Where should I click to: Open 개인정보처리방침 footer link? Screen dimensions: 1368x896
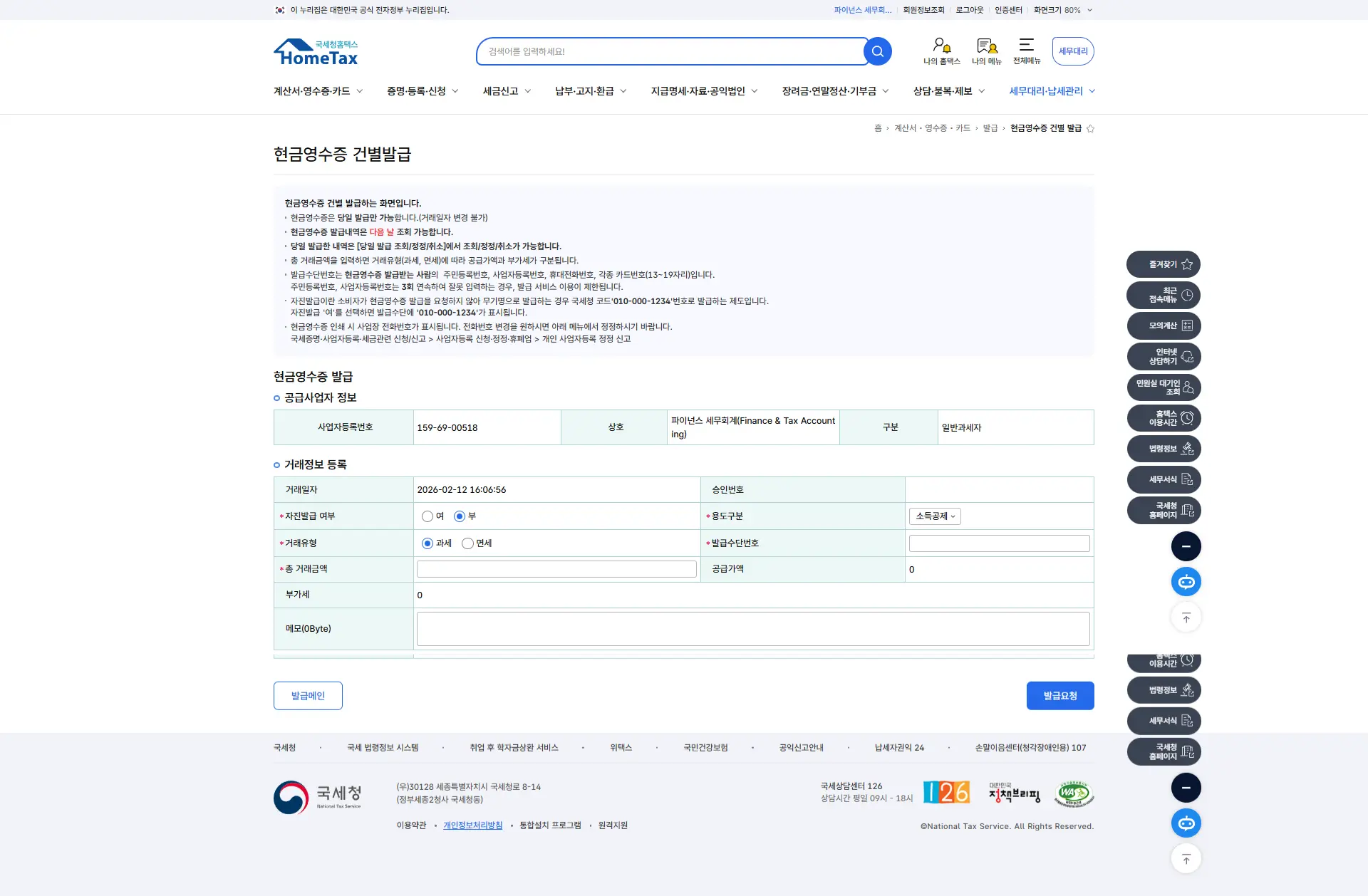472,825
